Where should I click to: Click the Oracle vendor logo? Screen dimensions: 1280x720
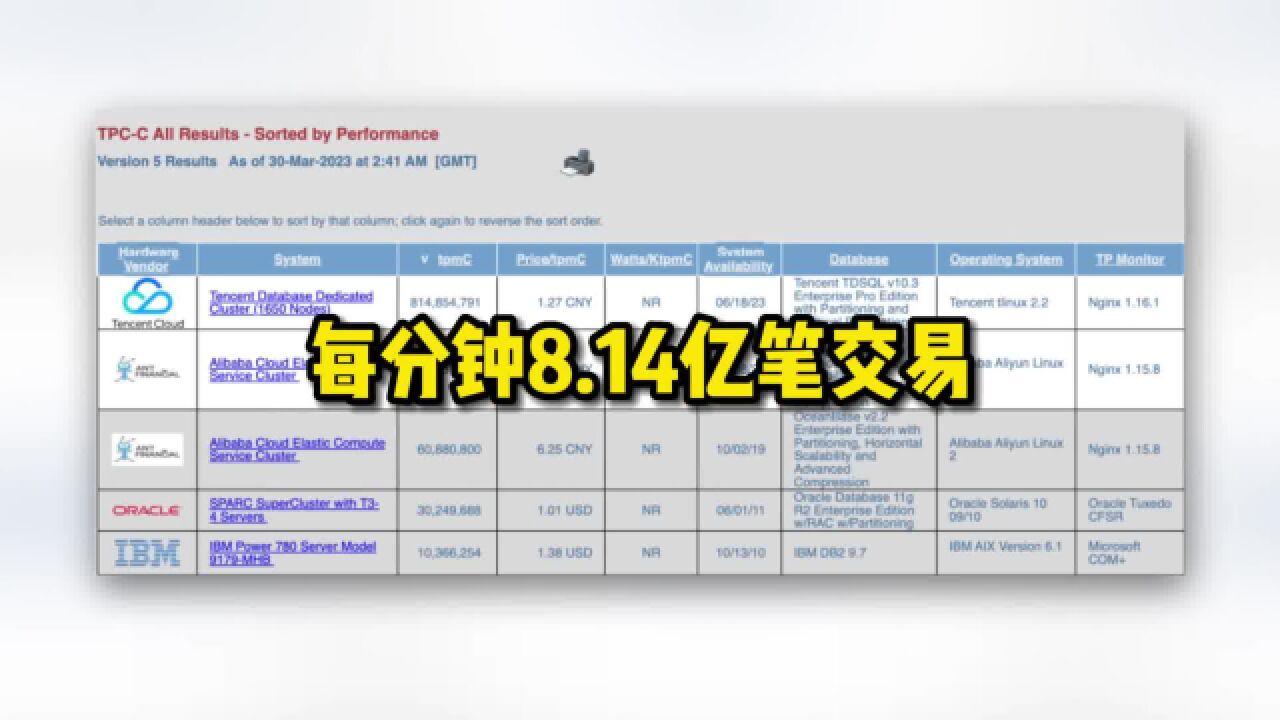pyautogui.click(x=147, y=510)
